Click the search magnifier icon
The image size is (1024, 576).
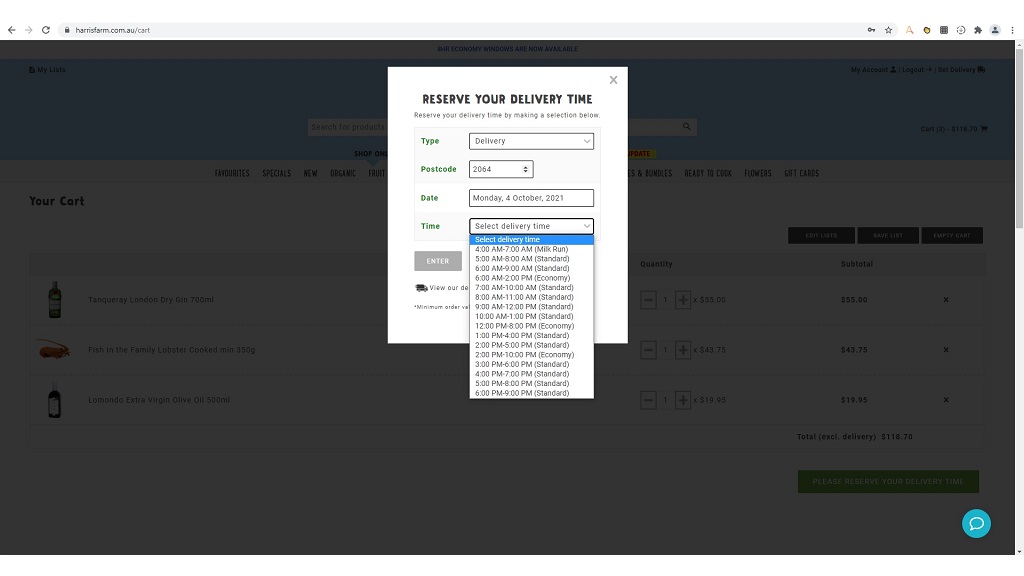tap(686, 127)
